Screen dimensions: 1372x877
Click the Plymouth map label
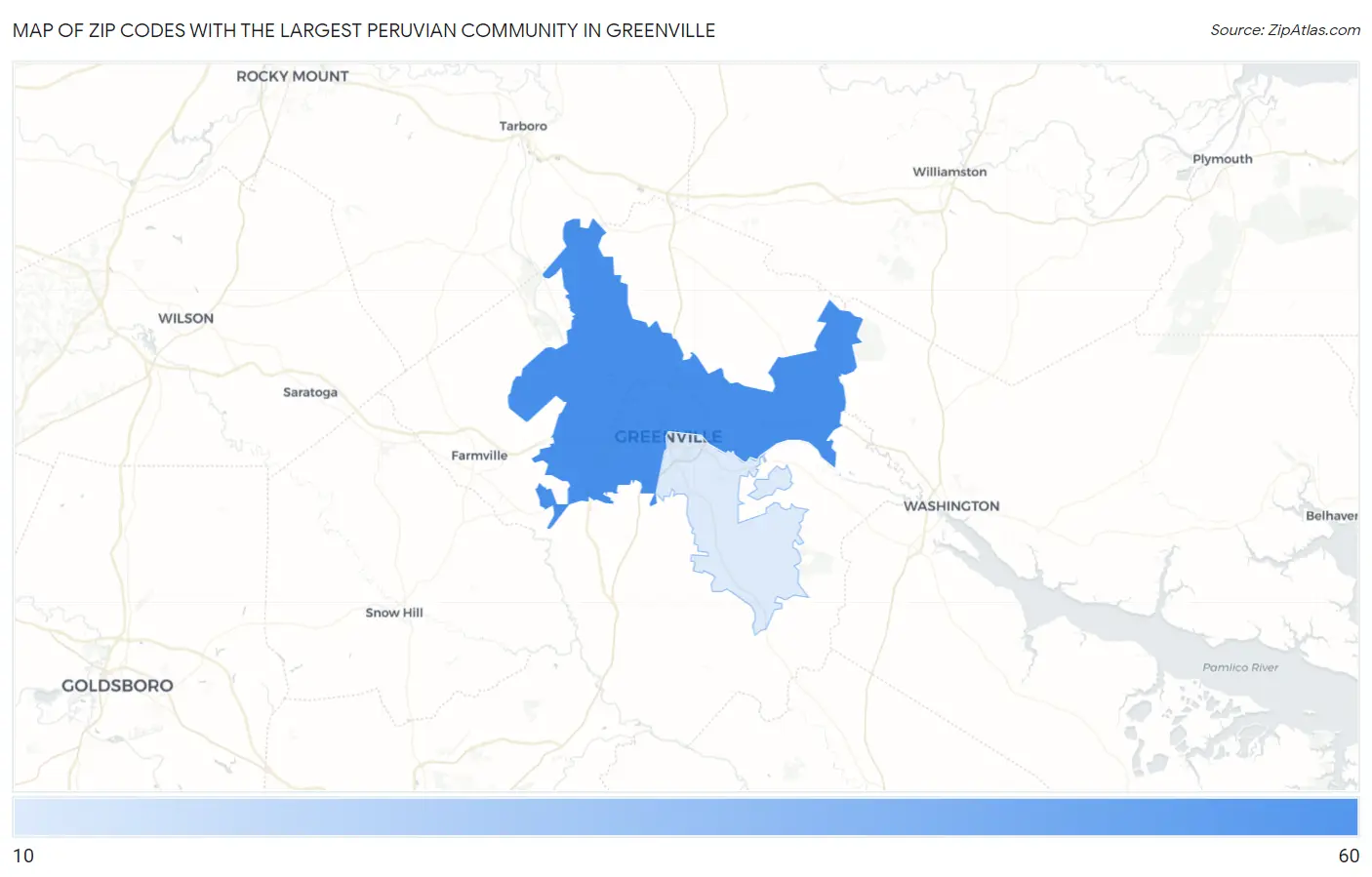click(x=1222, y=159)
